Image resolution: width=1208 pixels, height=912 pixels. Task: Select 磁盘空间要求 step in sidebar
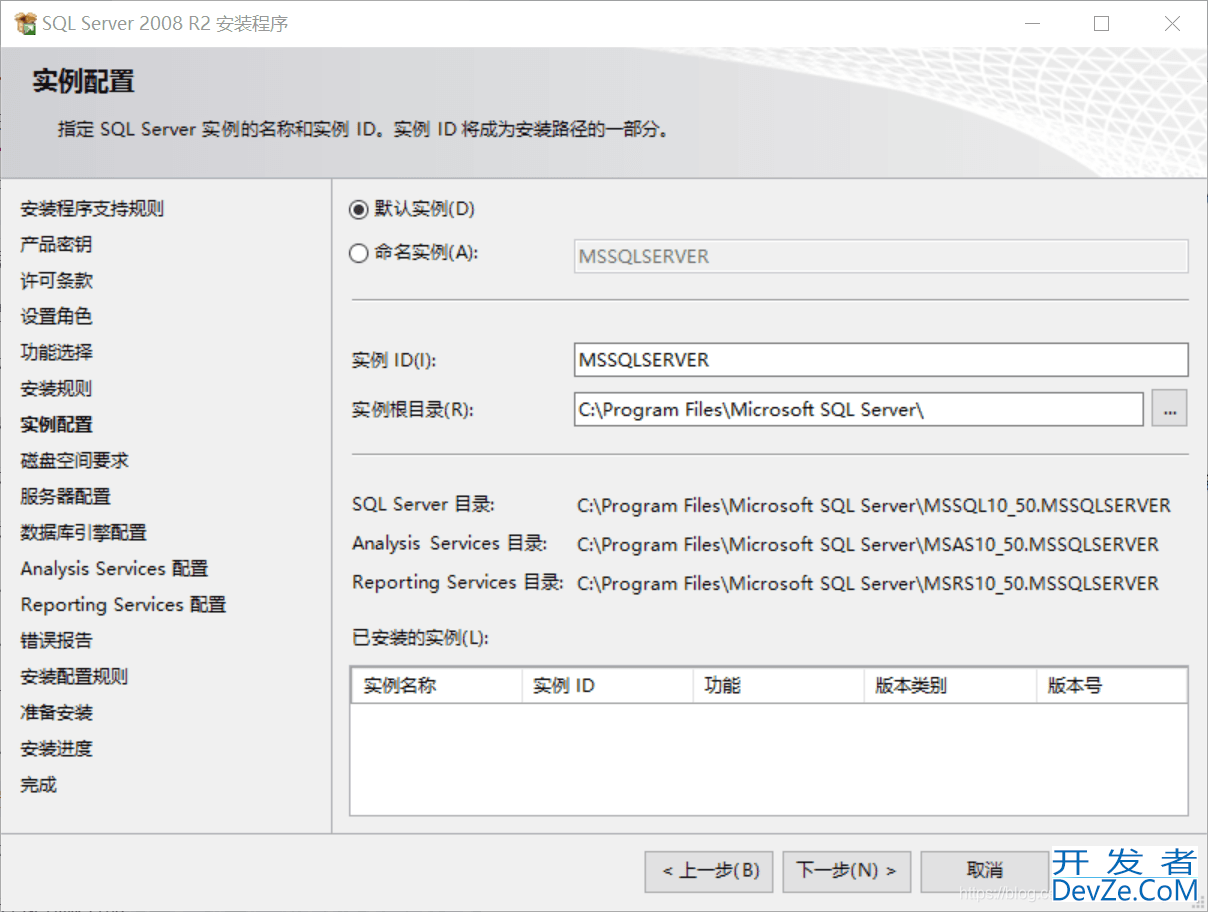(x=74, y=460)
